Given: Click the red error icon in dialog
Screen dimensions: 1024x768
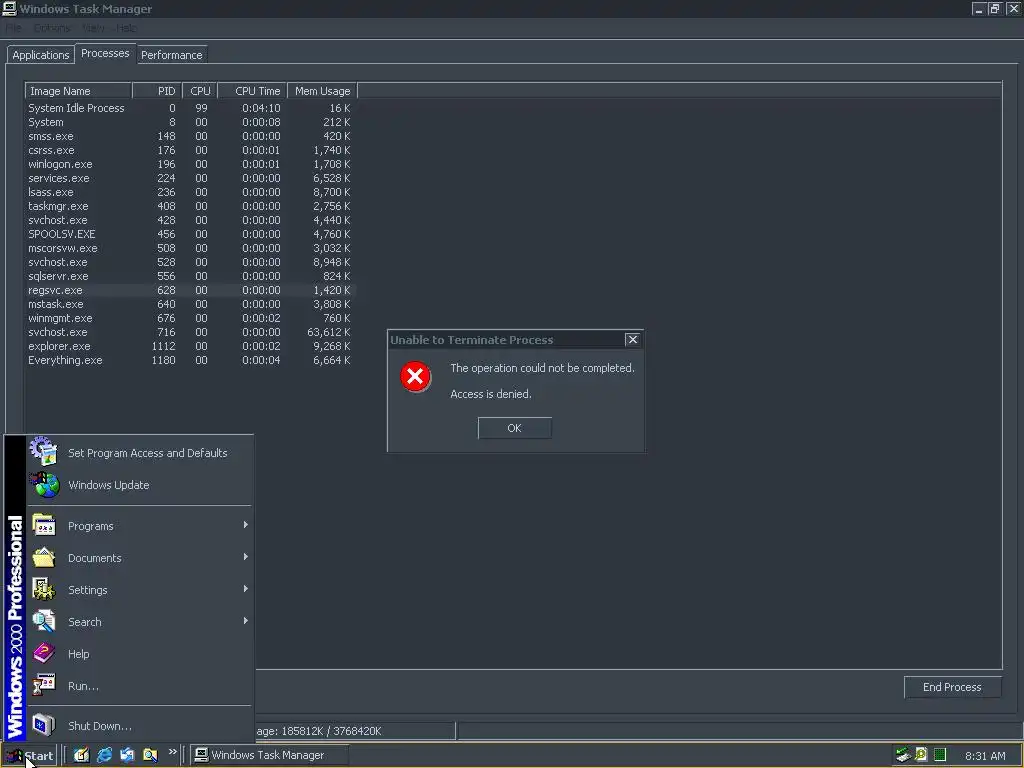Looking at the screenshot, I should click(415, 376).
